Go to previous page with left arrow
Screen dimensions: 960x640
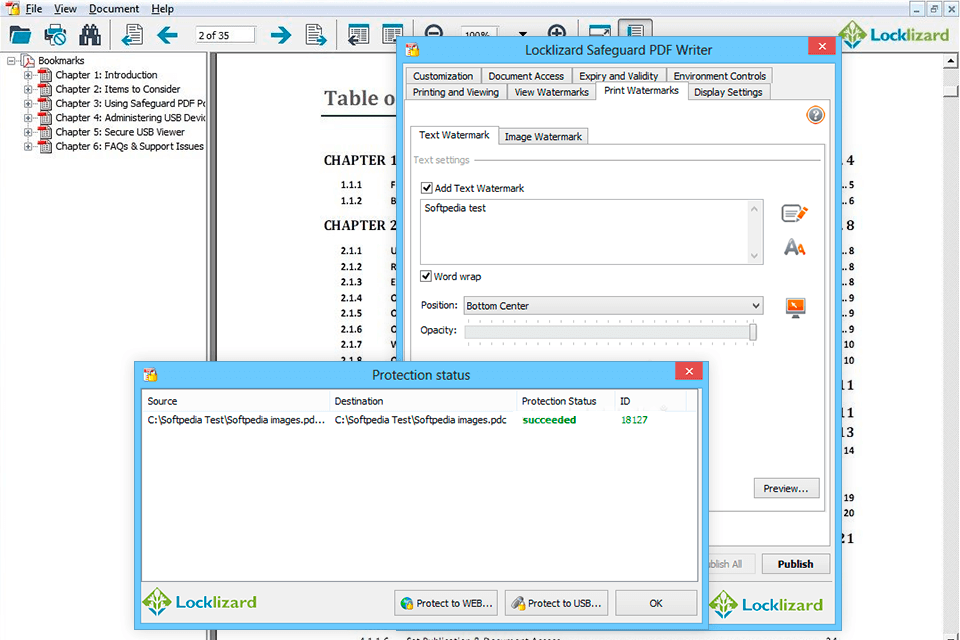[167, 35]
